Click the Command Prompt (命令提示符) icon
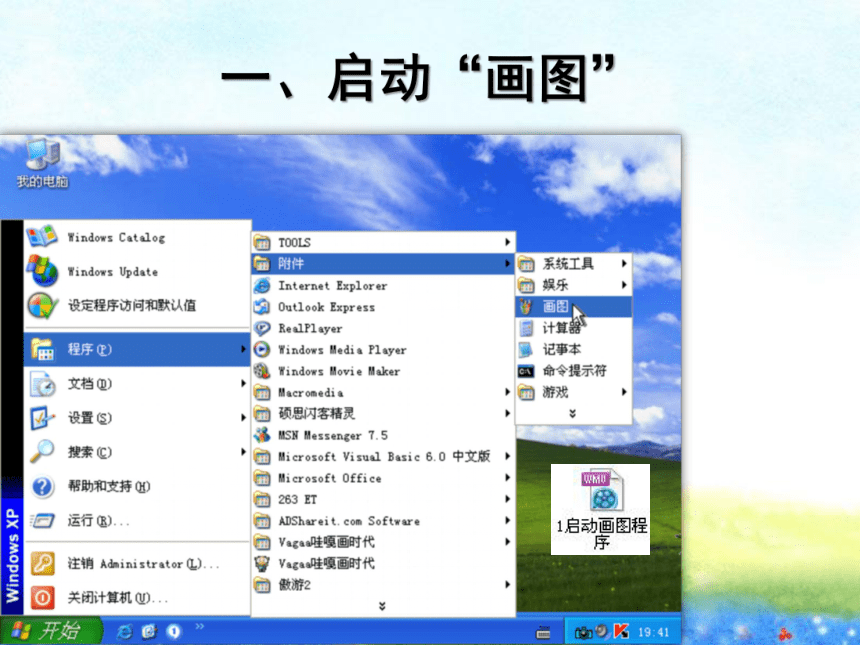This screenshot has height=645, width=860. pyautogui.click(x=526, y=371)
